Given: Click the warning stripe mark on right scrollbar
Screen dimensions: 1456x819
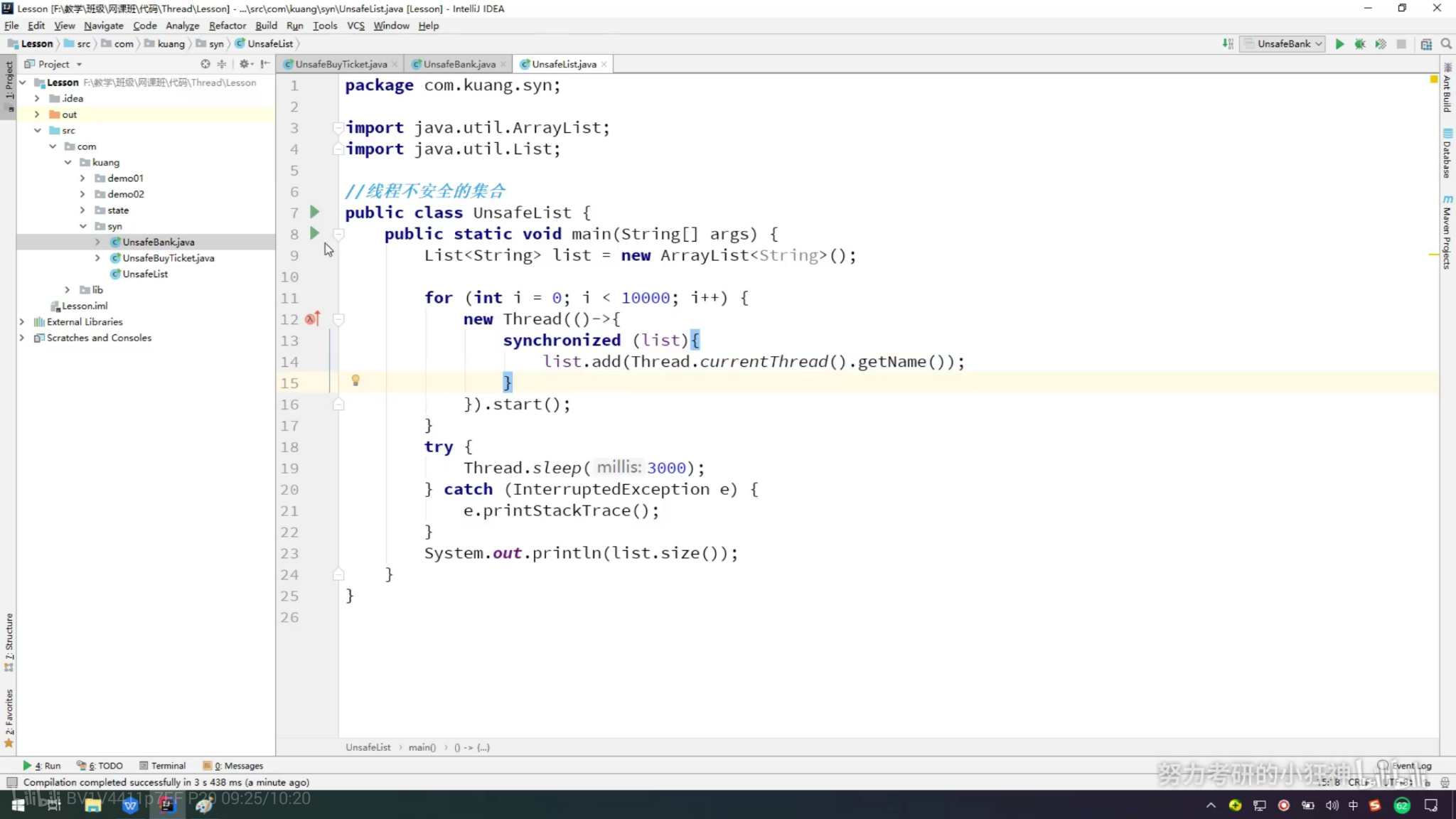Looking at the screenshot, I should pyautogui.click(x=1433, y=255).
